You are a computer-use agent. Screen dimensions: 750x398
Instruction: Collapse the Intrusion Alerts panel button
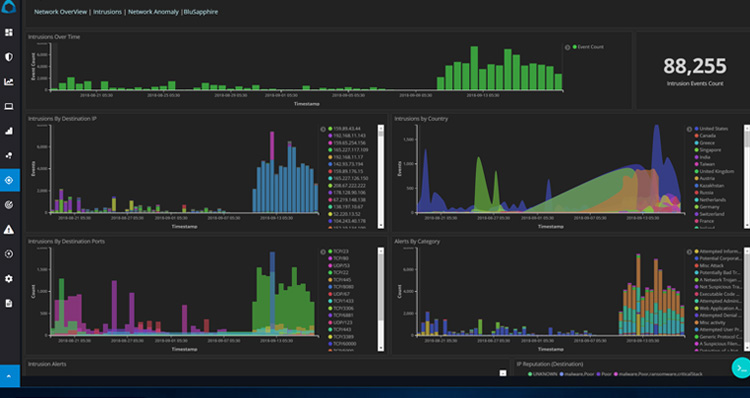(503, 373)
